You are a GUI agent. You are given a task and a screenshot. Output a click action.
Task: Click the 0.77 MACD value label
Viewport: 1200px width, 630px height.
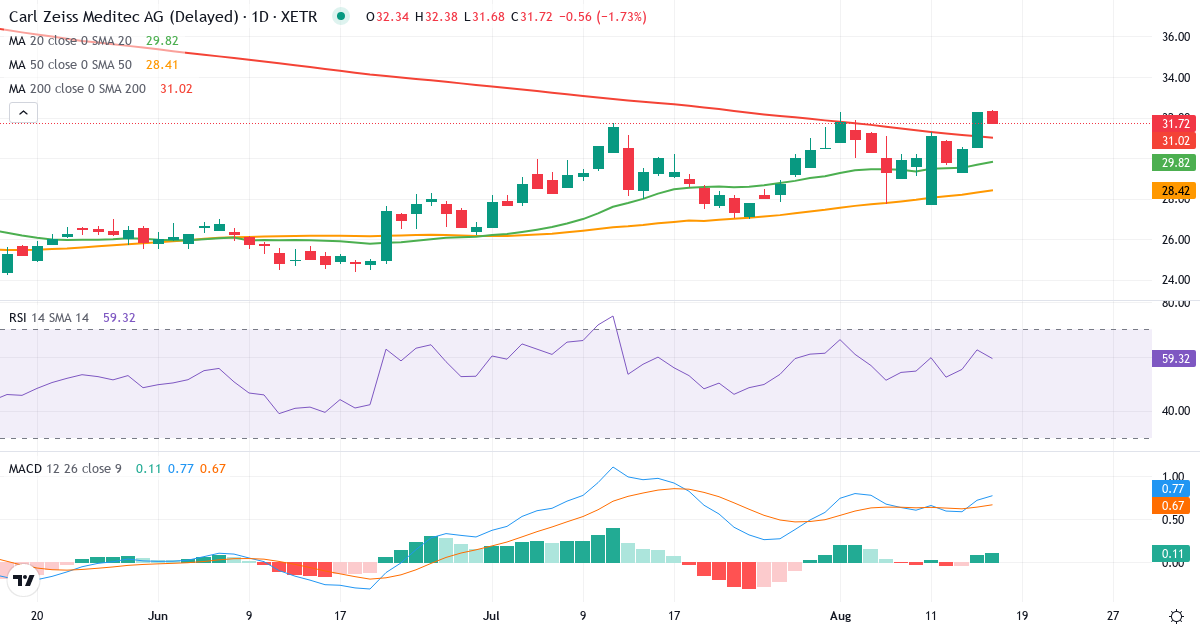(1171, 489)
